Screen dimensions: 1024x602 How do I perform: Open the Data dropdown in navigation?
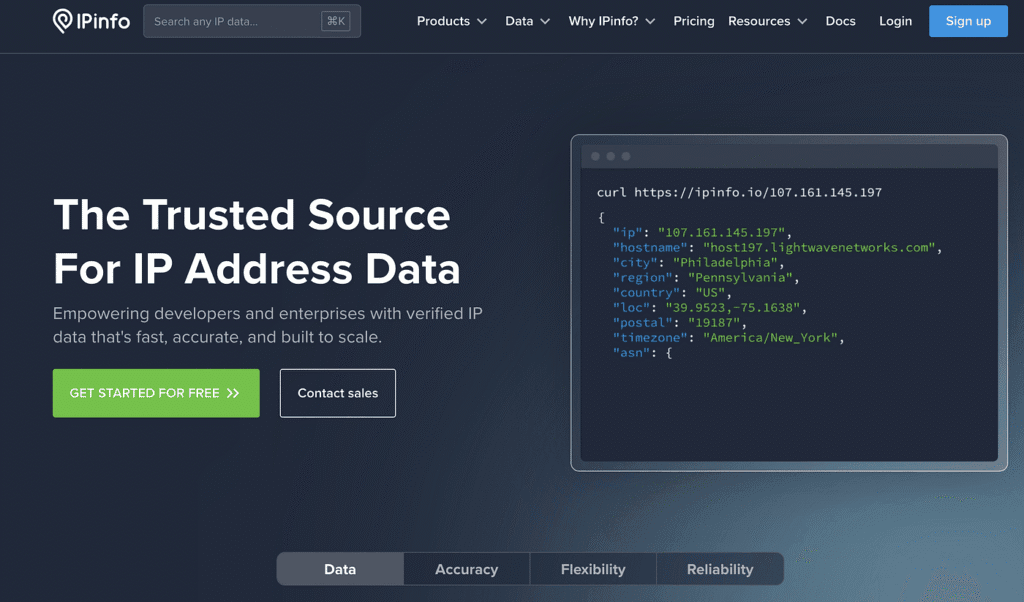[528, 21]
